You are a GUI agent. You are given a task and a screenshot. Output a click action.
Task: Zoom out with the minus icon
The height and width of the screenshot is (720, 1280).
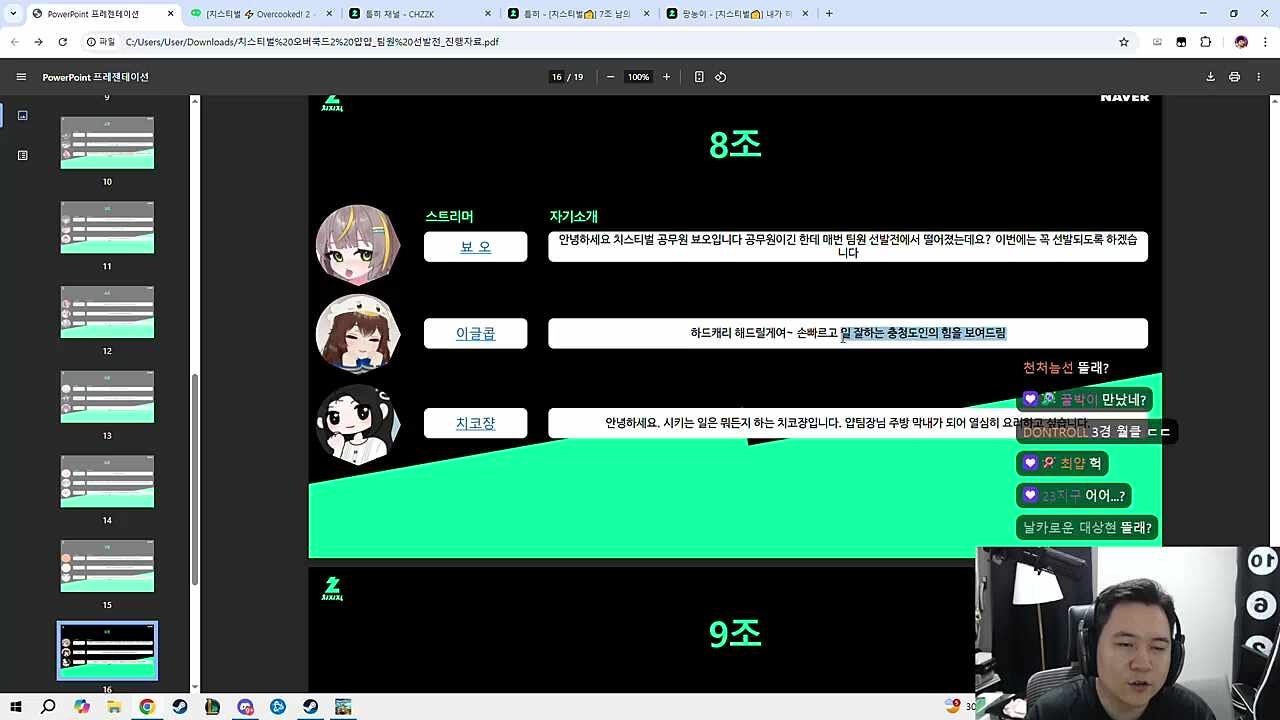coord(610,77)
